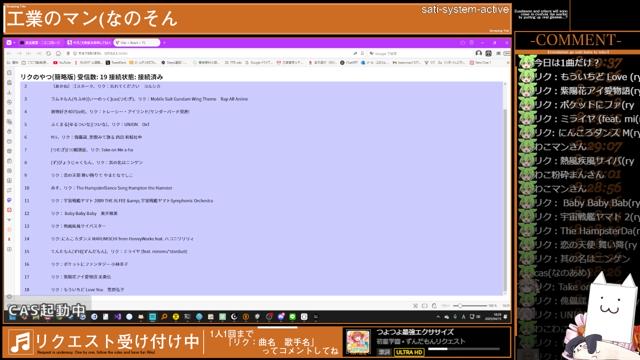Toggle the side panel at the bottom-left corner
This screenshot has width=640, height=360.
pyautogui.click(x=9, y=297)
